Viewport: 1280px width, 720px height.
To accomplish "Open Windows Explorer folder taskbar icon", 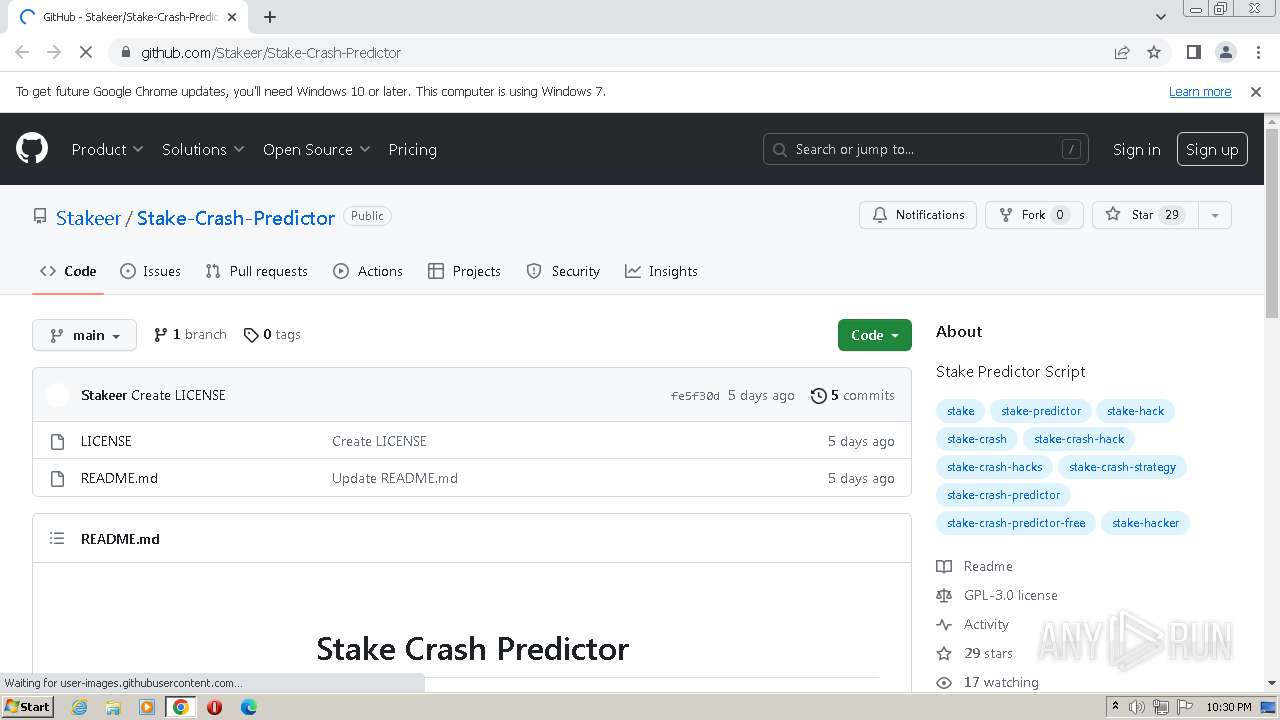I will 113,707.
